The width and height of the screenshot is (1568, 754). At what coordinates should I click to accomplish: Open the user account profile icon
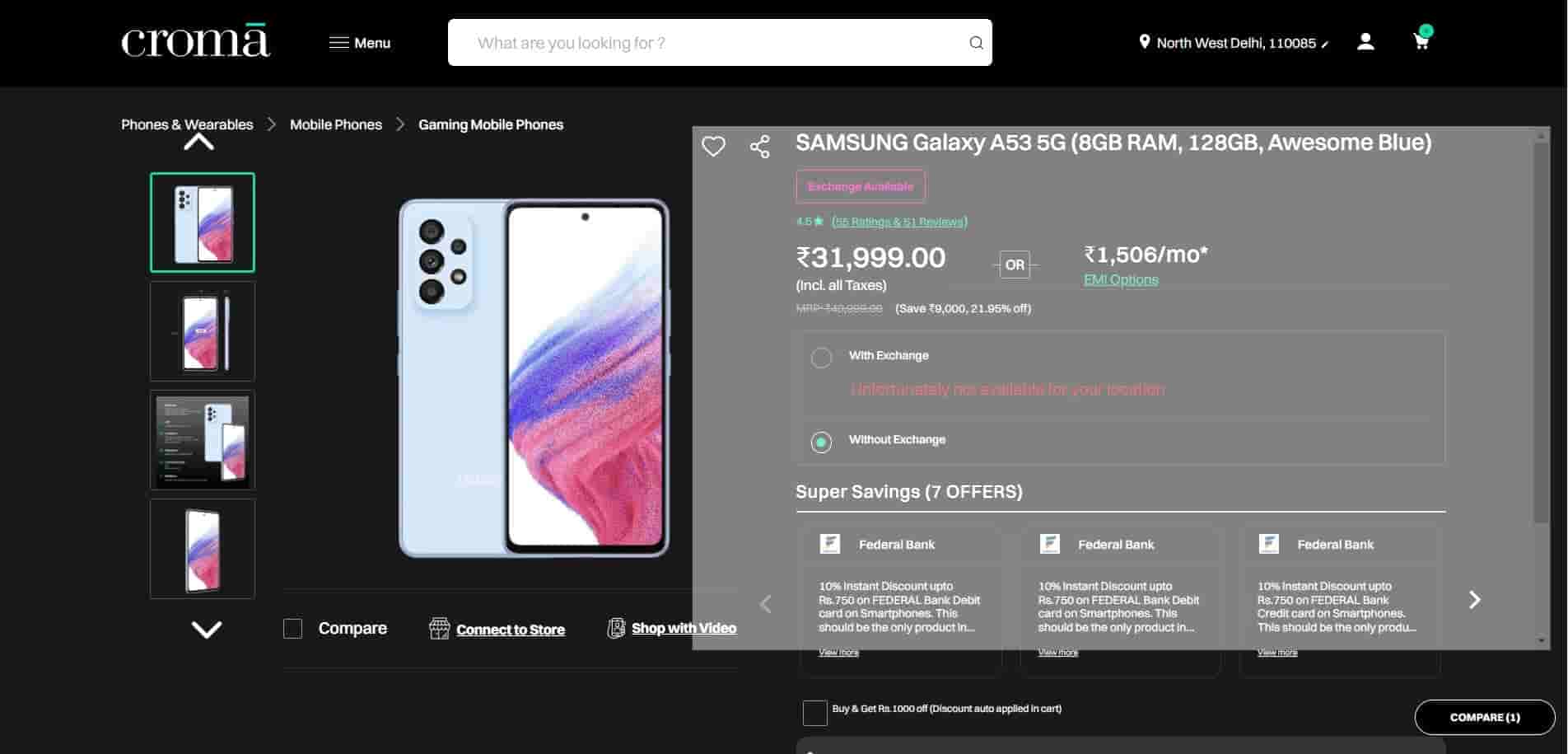point(1365,42)
